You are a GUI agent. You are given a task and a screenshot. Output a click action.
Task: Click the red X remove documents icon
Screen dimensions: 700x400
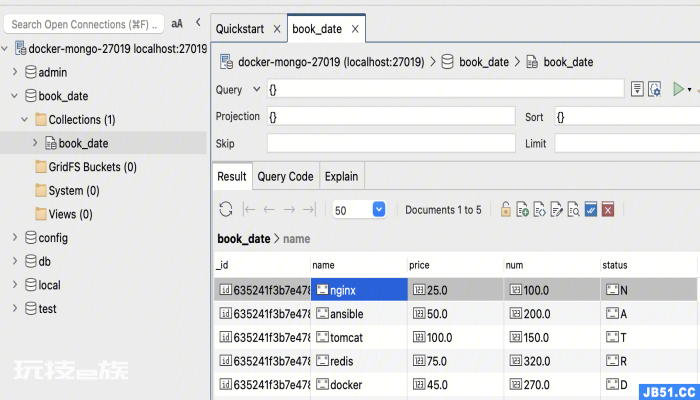[608, 209]
